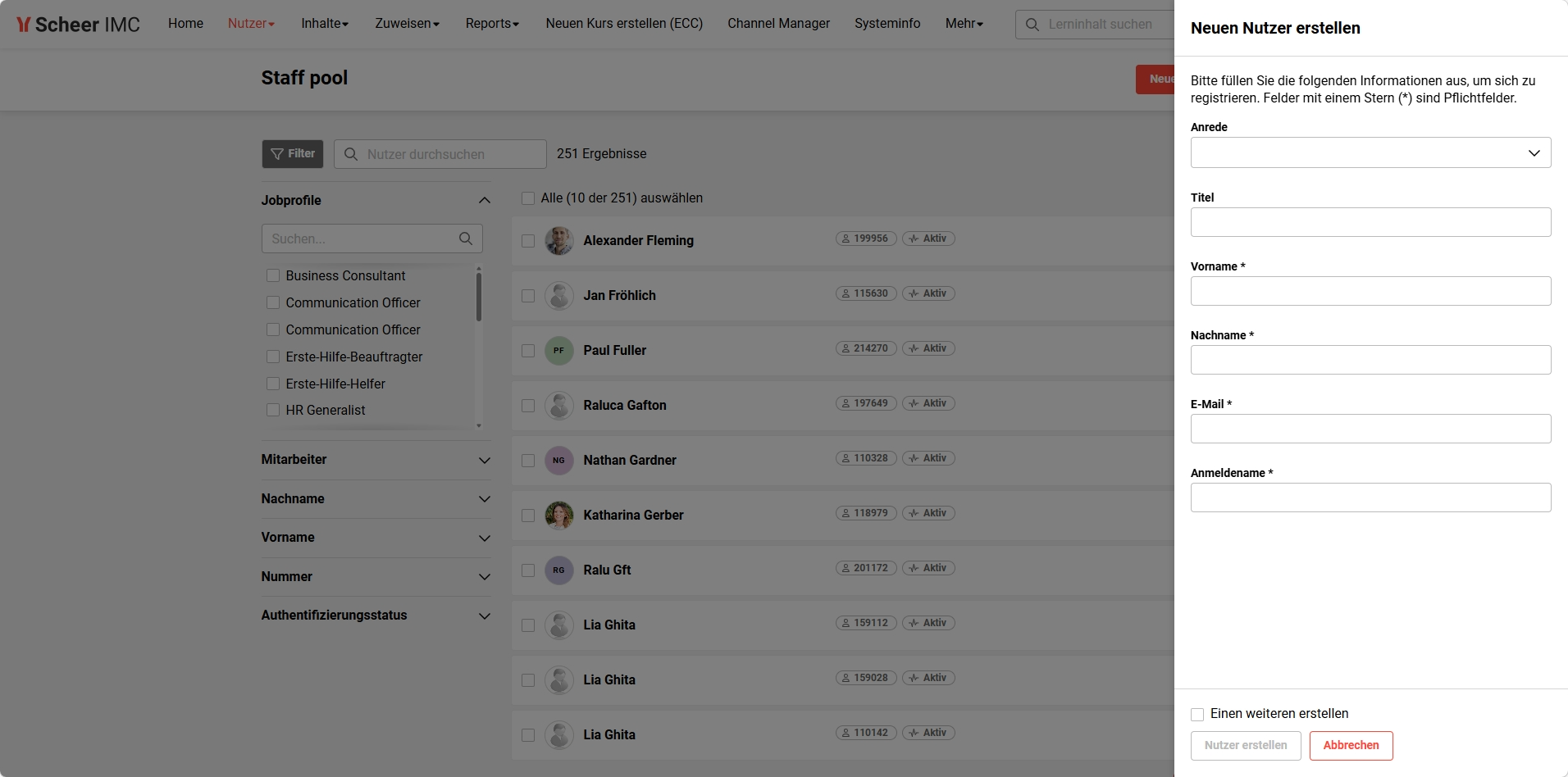Select checkbox for Katharina Gerber row
The image size is (1568, 777).
pos(528,516)
